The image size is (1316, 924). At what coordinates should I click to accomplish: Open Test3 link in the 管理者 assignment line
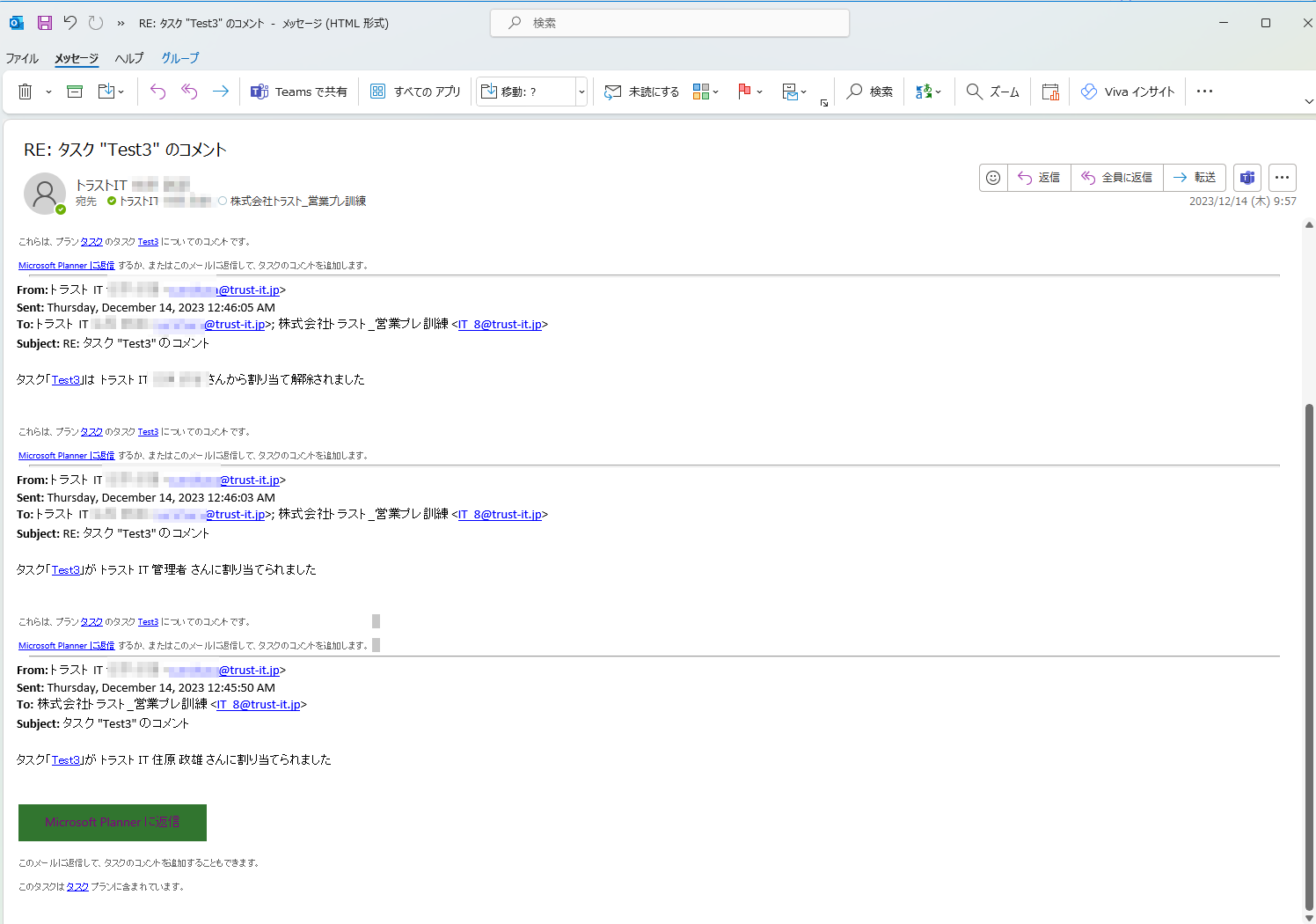pos(66,570)
